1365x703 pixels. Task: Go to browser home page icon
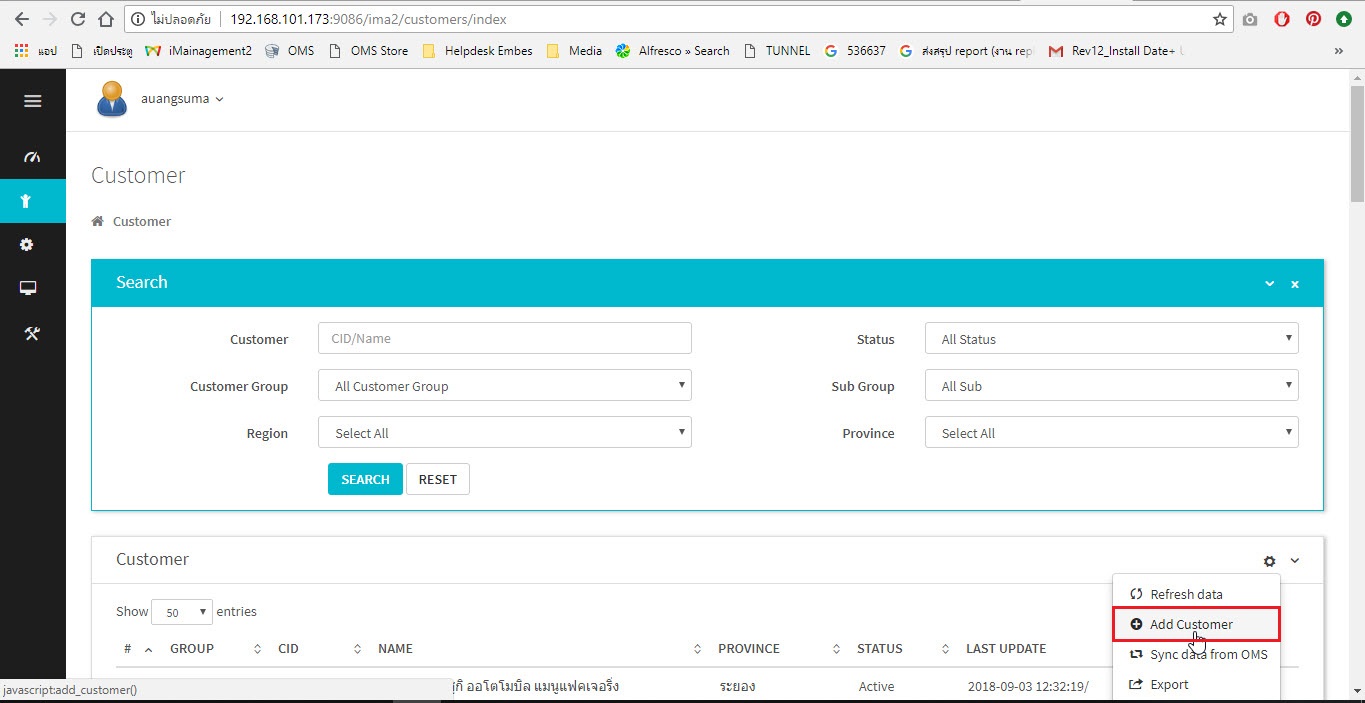pyautogui.click(x=106, y=19)
